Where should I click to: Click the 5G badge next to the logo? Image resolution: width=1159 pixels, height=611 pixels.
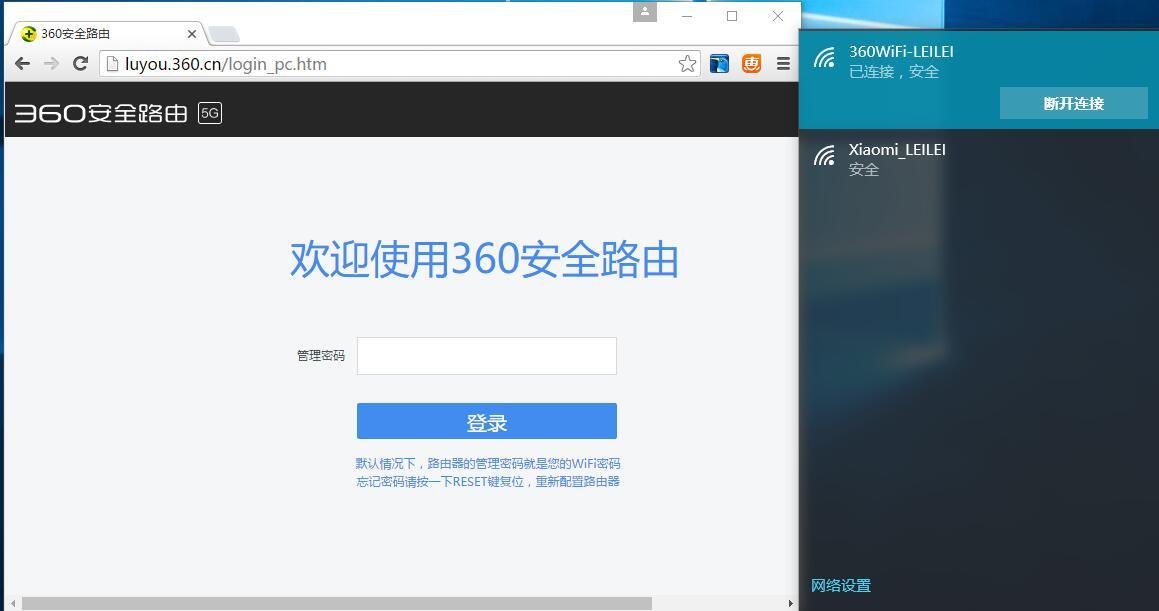tap(209, 113)
